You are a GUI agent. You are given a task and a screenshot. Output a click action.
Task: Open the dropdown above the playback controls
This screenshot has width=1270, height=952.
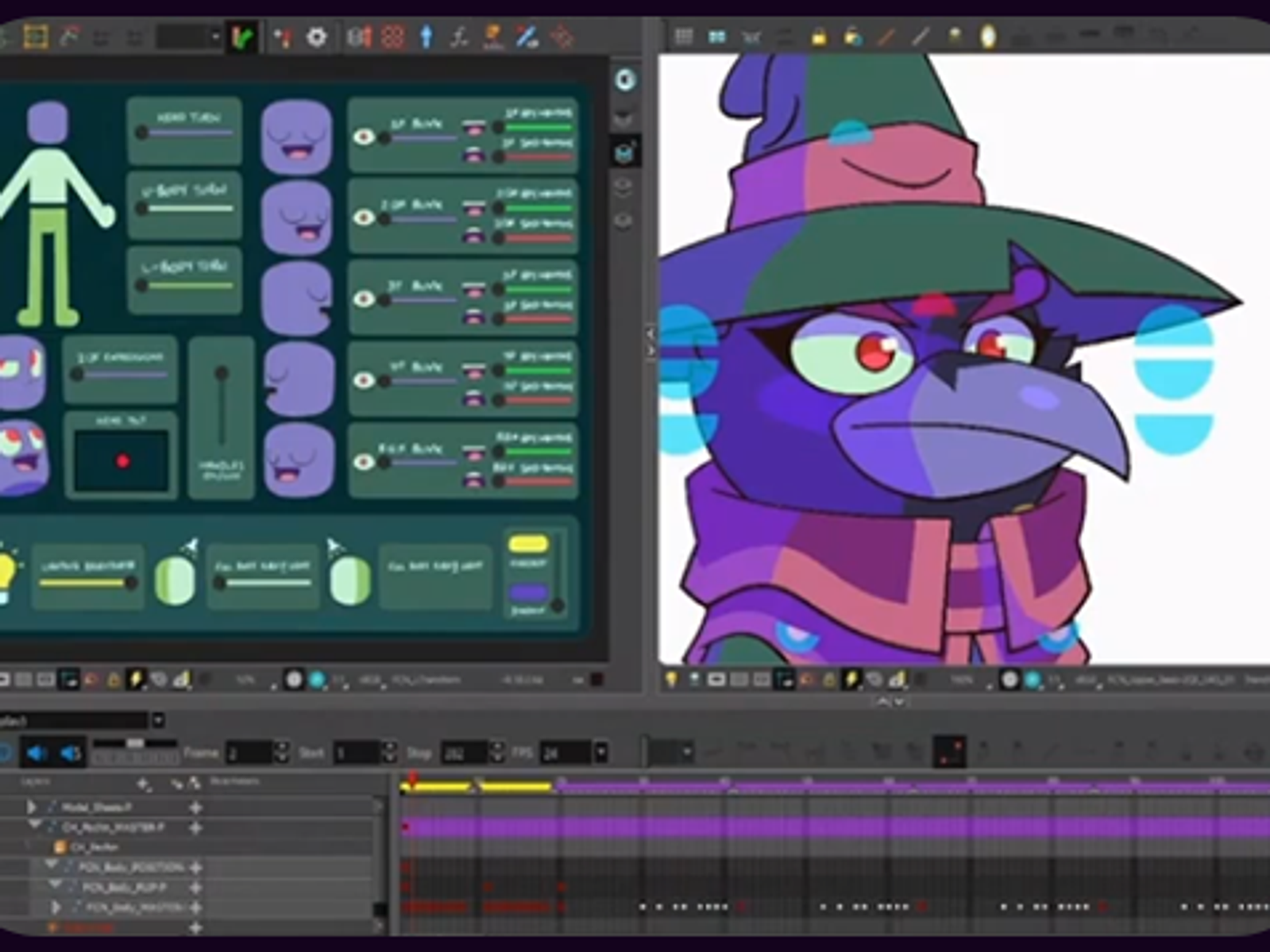158,720
